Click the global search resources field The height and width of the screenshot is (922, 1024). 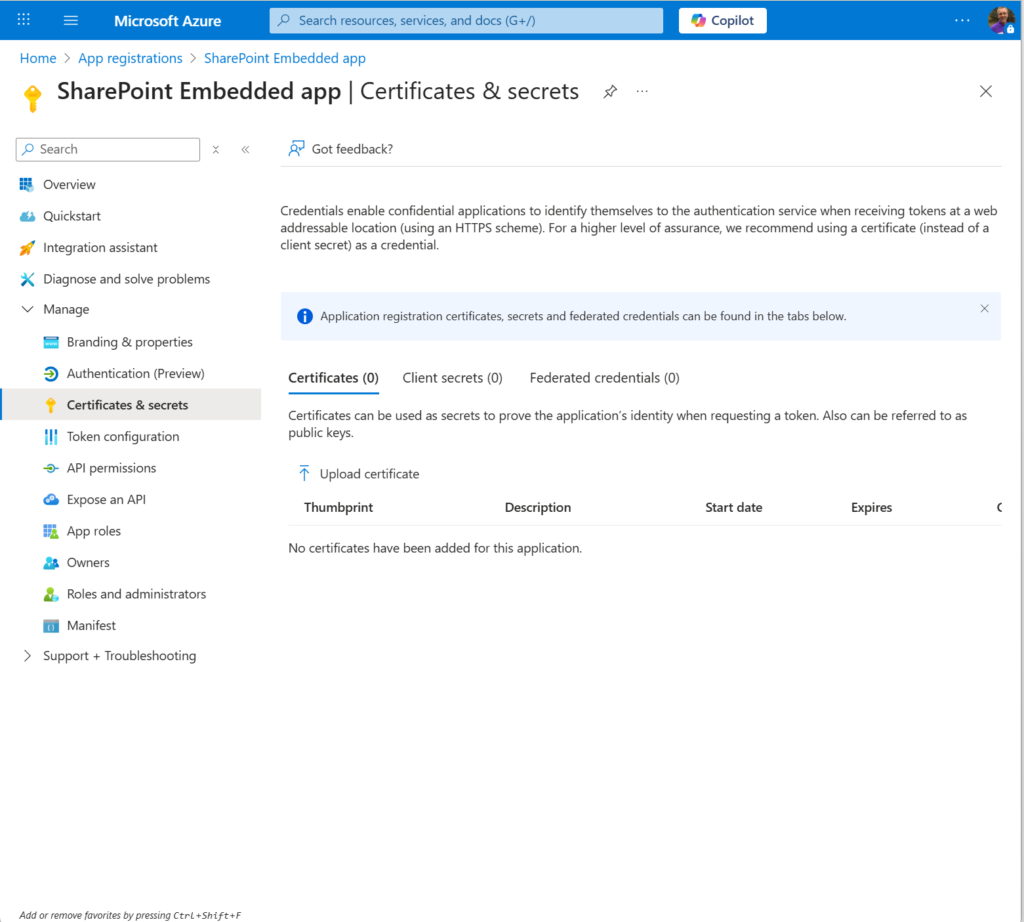pyautogui.click(x=466, y=20)
